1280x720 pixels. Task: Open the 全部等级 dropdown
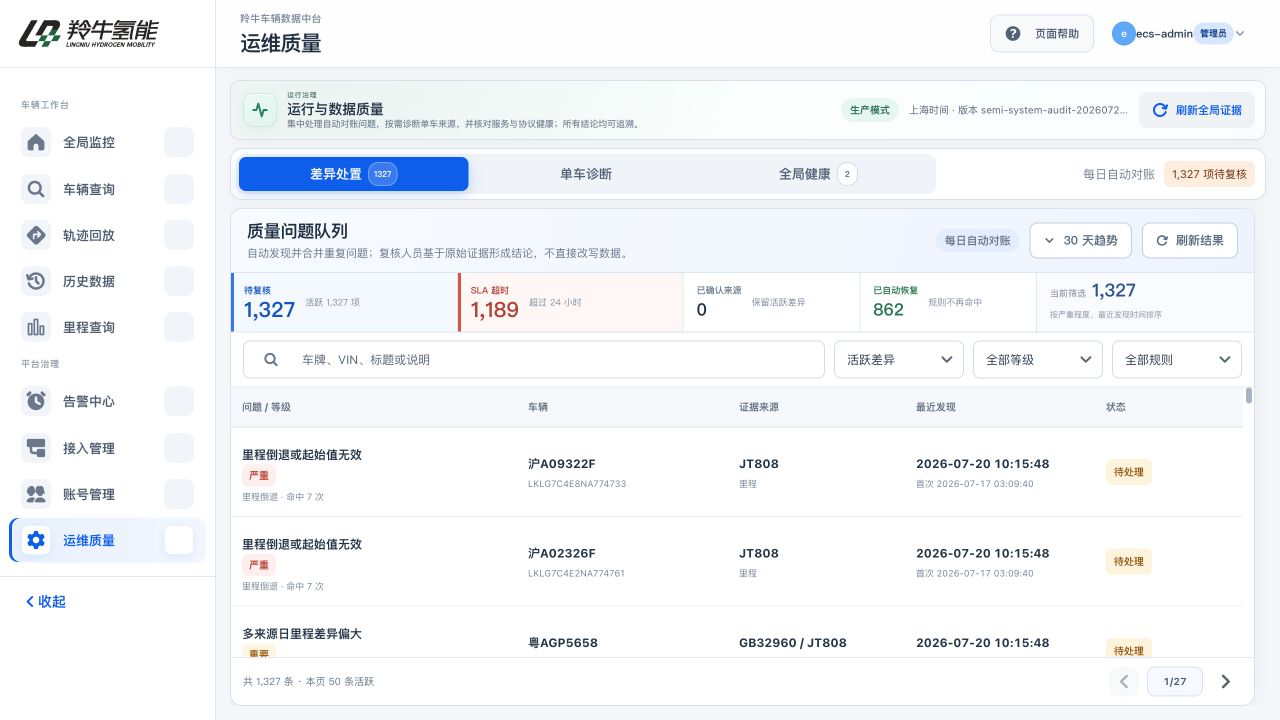coord(1038,359)
